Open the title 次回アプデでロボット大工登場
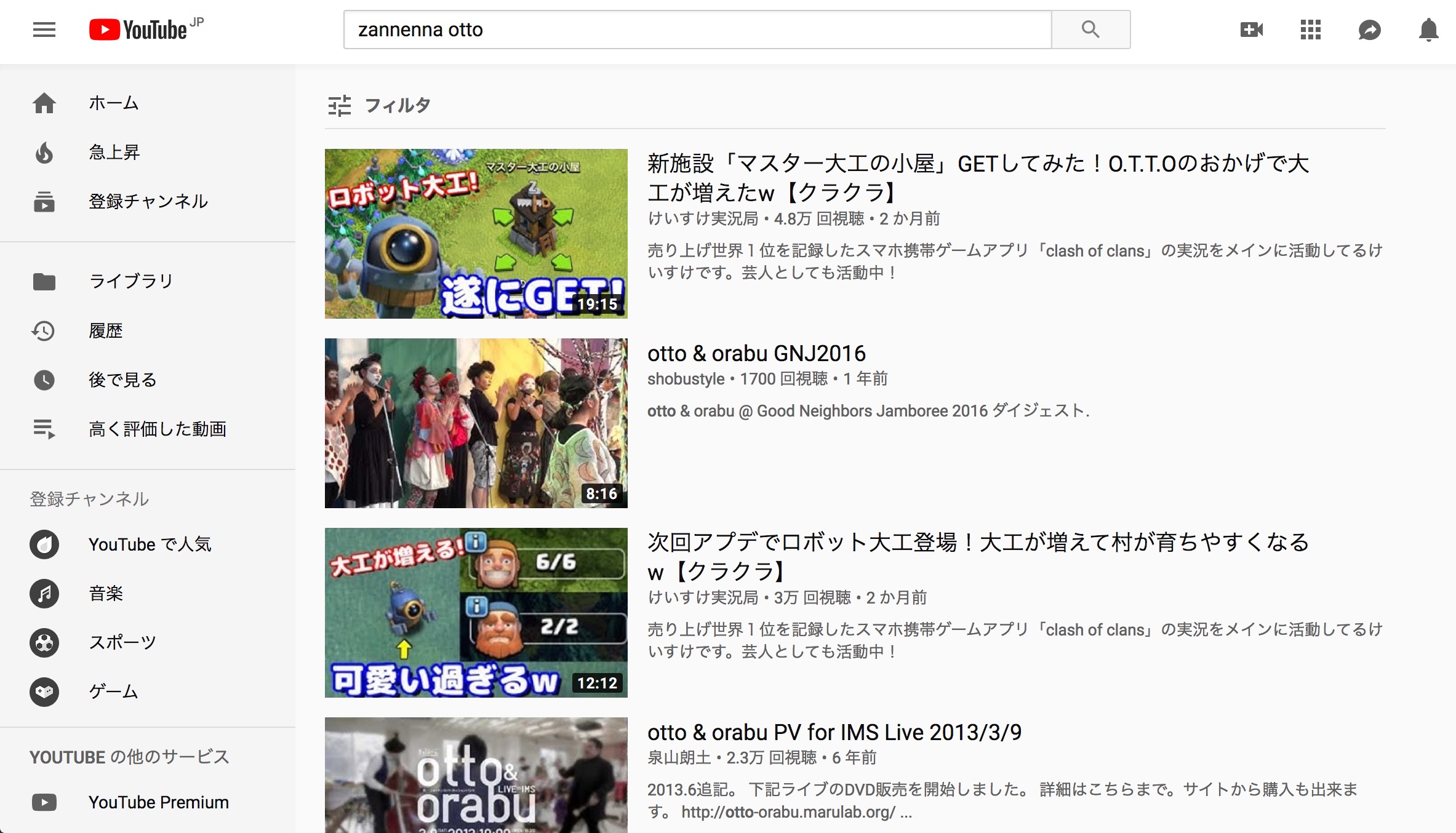The height and width of the screenshot is (833, 1456). pyautogui.click(x=978, y=557)
